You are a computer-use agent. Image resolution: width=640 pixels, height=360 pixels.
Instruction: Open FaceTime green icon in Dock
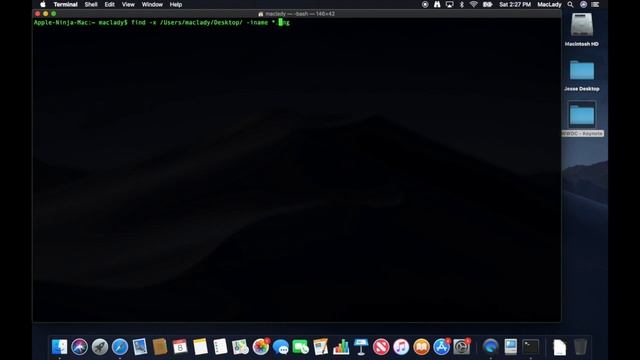point(301,347)
